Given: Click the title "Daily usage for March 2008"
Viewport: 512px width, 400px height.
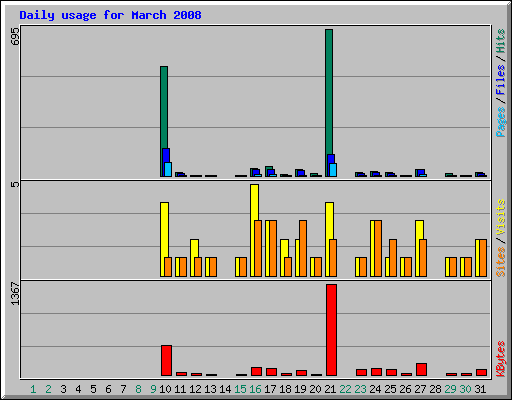Looking at the screenshot, I should pyautogui.click(x=110, y=15).
